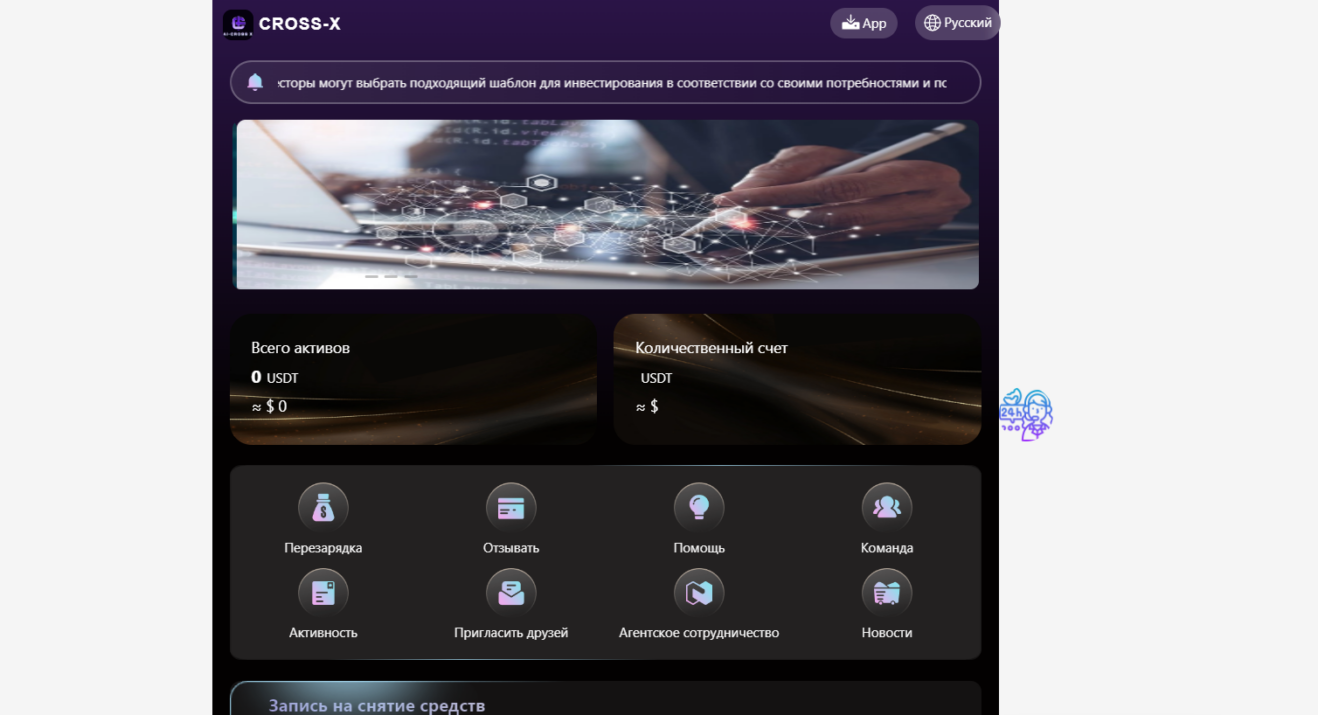1318x715 pixels.
Task: Click the notification bell icon
Action: [x=255, y=82]
